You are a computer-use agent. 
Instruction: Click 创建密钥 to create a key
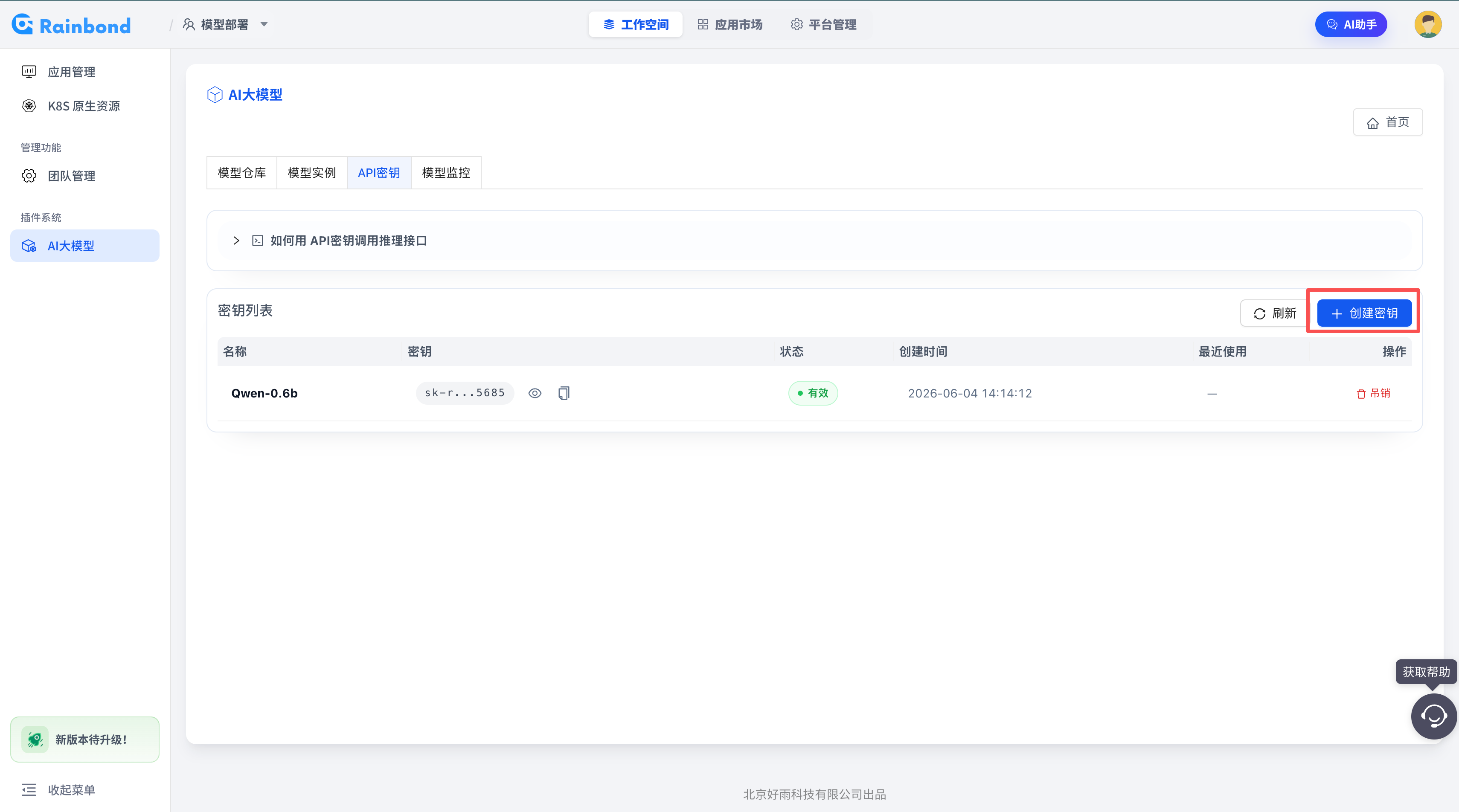point(1364,313)
